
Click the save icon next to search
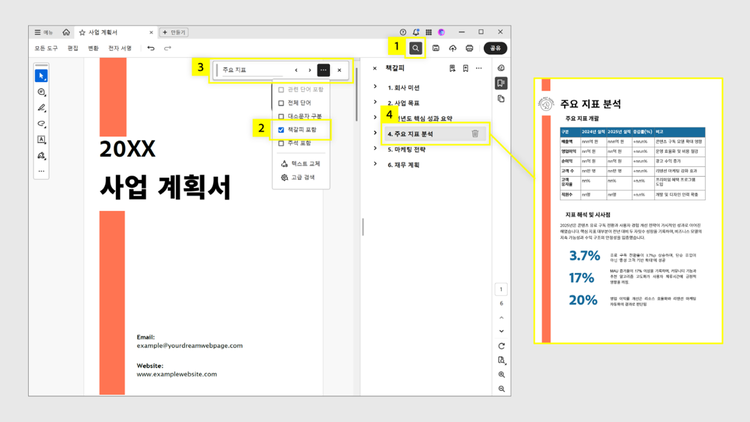pyautogui.click(x=436, y=48)
